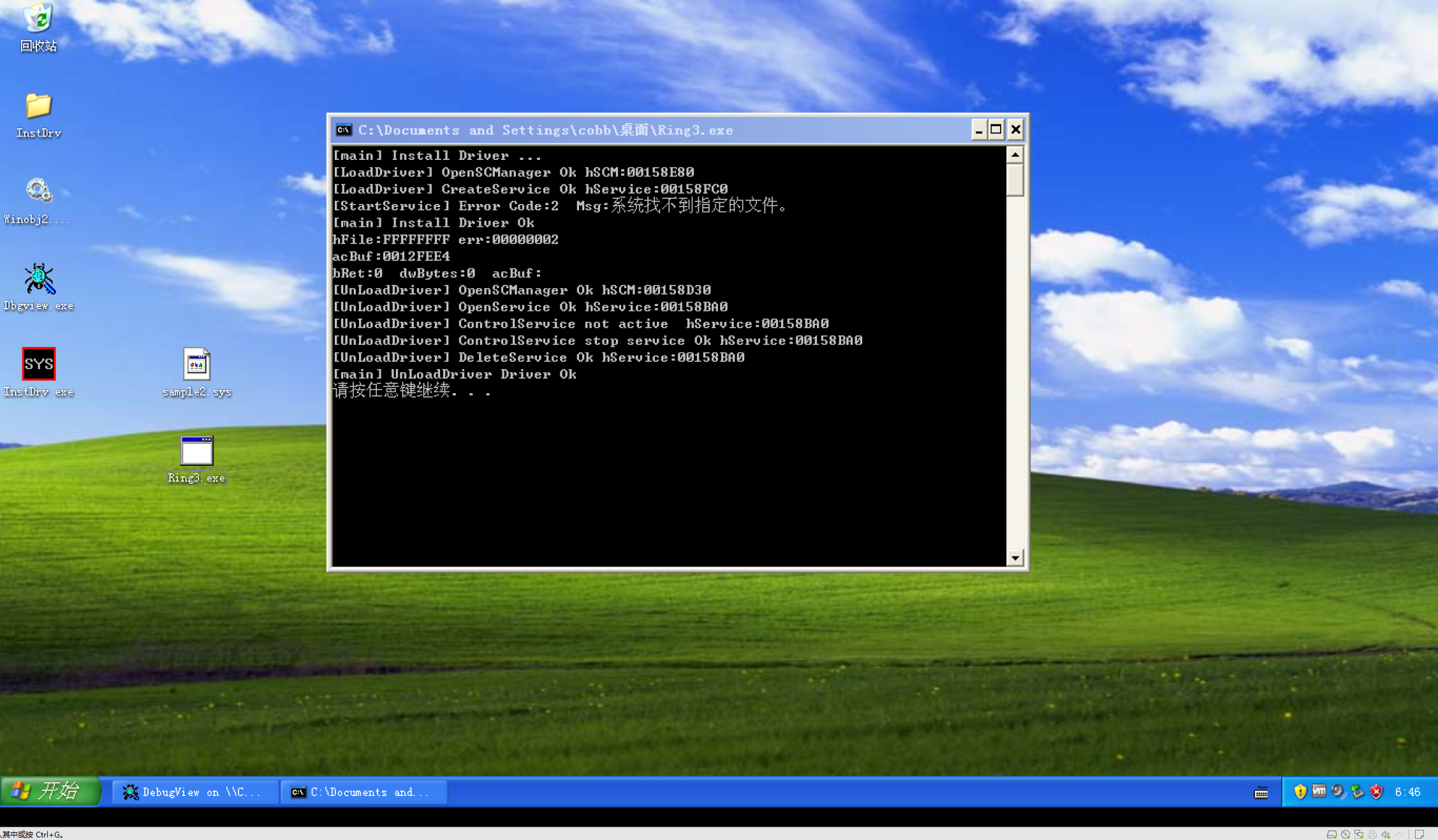Launch Ring3.exe from the desktop
The width and height of the screenshot is (1438, 840).
tap(196, 450)
